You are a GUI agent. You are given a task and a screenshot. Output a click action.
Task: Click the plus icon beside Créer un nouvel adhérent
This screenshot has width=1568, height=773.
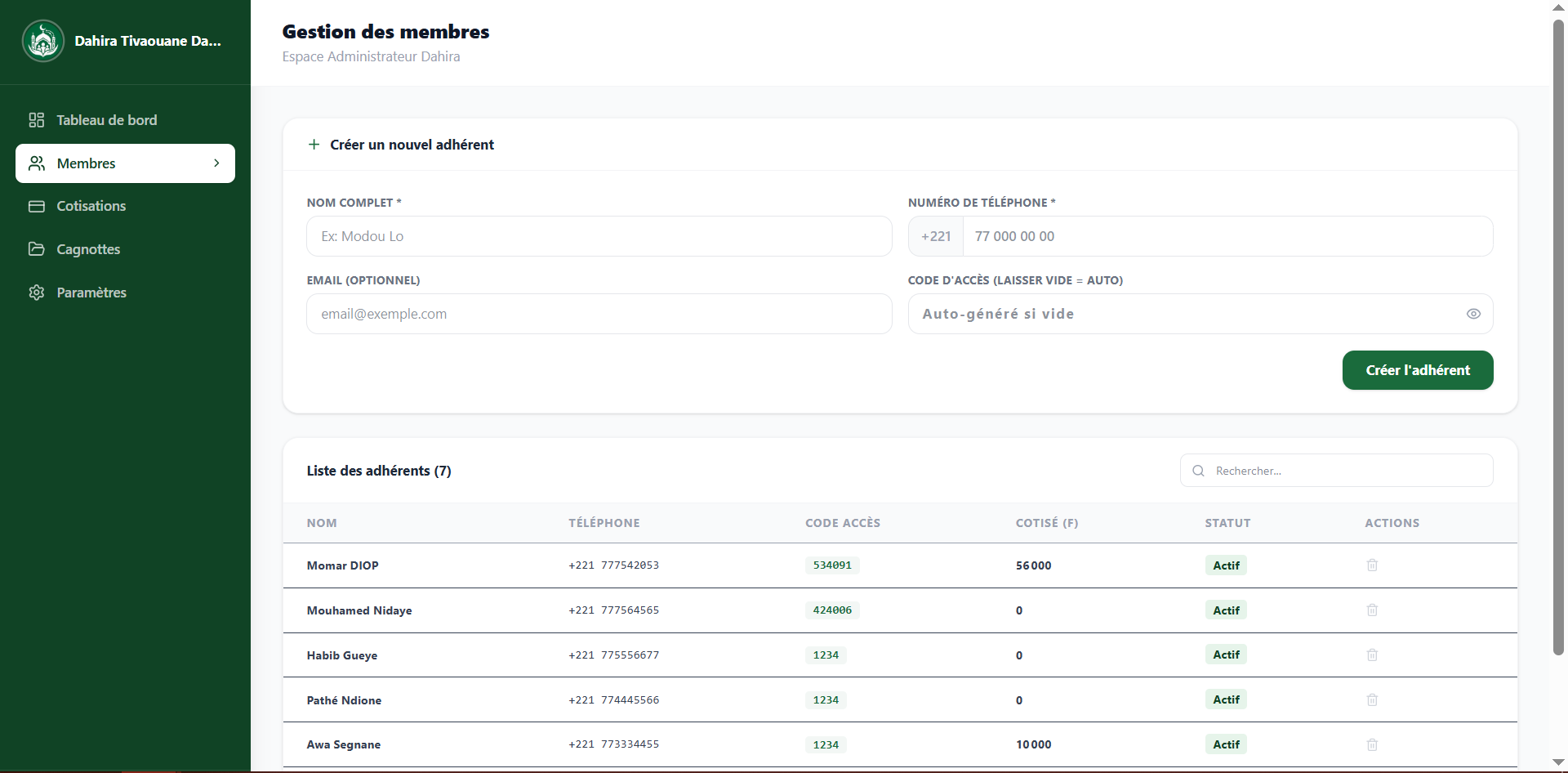click(x=314, y=145)
